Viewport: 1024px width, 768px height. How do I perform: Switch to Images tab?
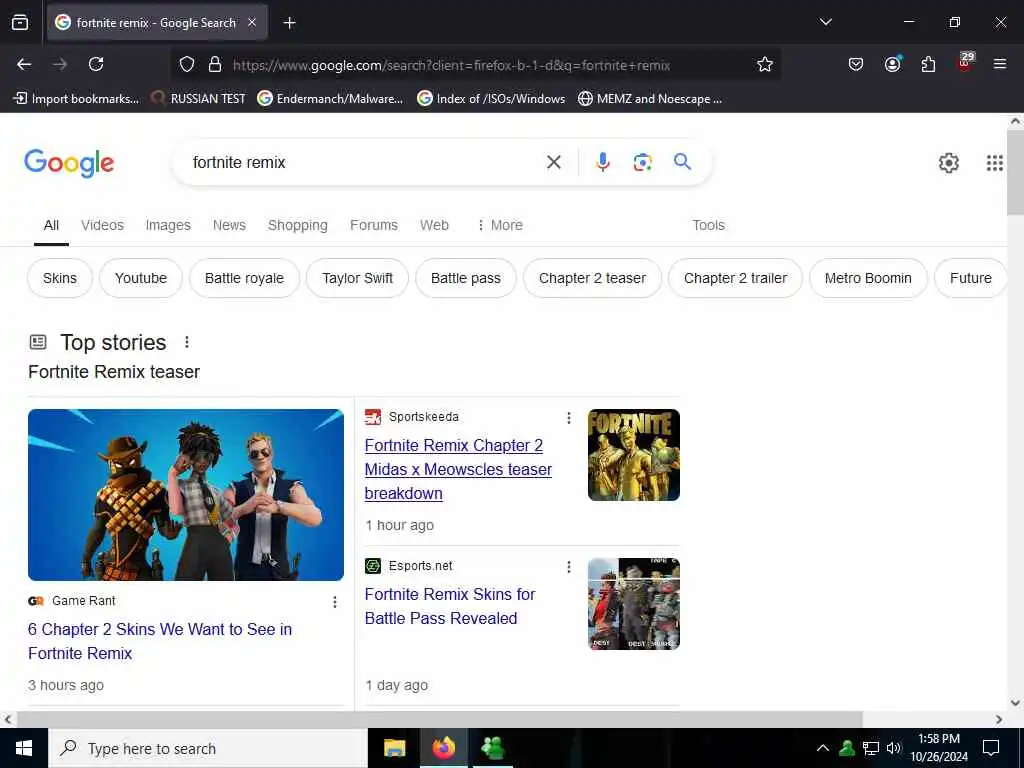click(168, 225)
